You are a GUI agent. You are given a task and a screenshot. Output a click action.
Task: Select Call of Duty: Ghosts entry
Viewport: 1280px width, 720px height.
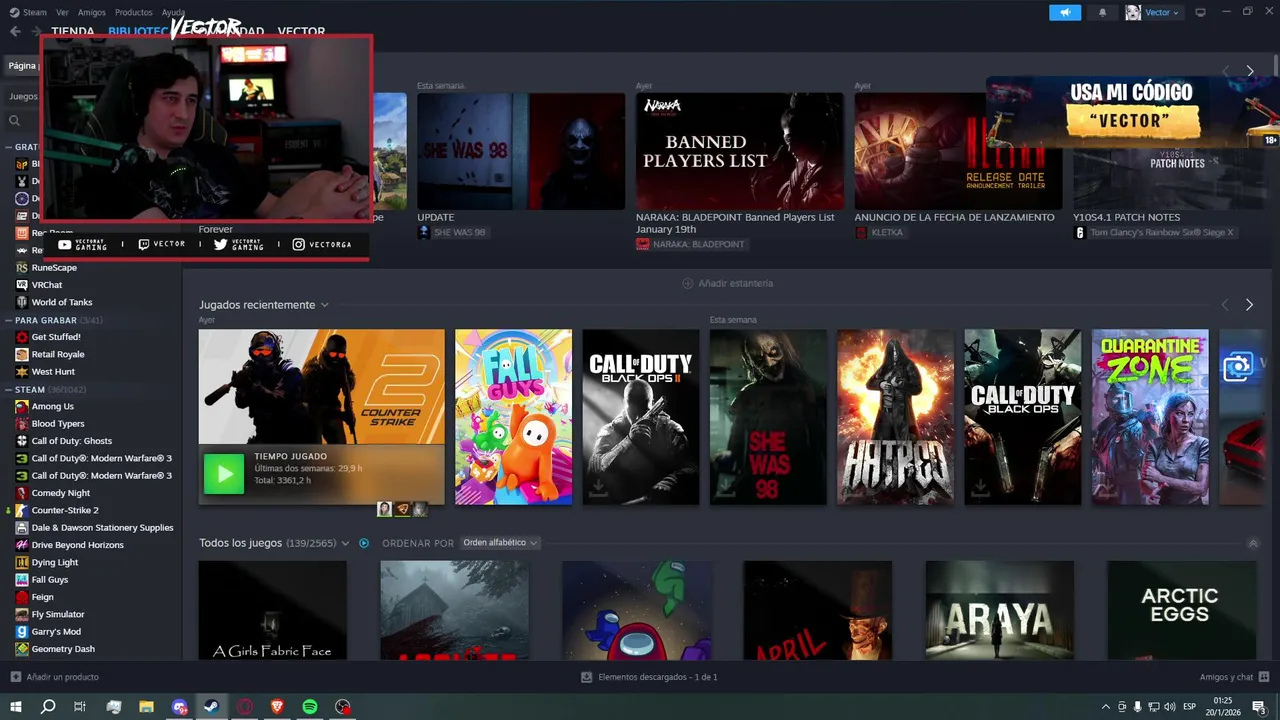(x=72, y=441)
